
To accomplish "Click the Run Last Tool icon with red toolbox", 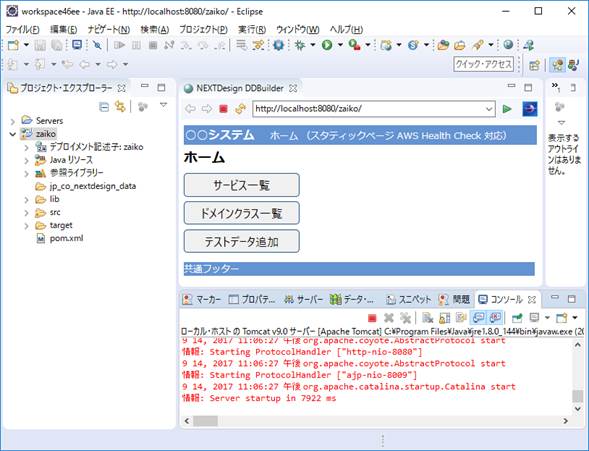I will (x=354, y=45).
